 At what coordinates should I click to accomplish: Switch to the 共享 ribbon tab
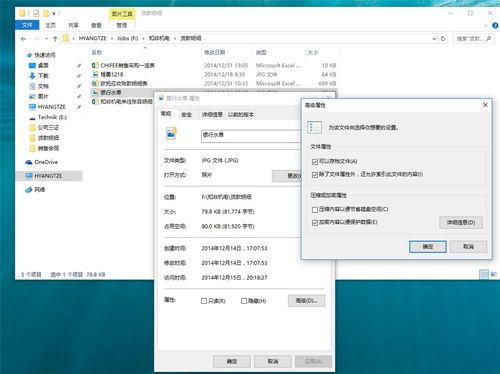(x=73, y=25)
